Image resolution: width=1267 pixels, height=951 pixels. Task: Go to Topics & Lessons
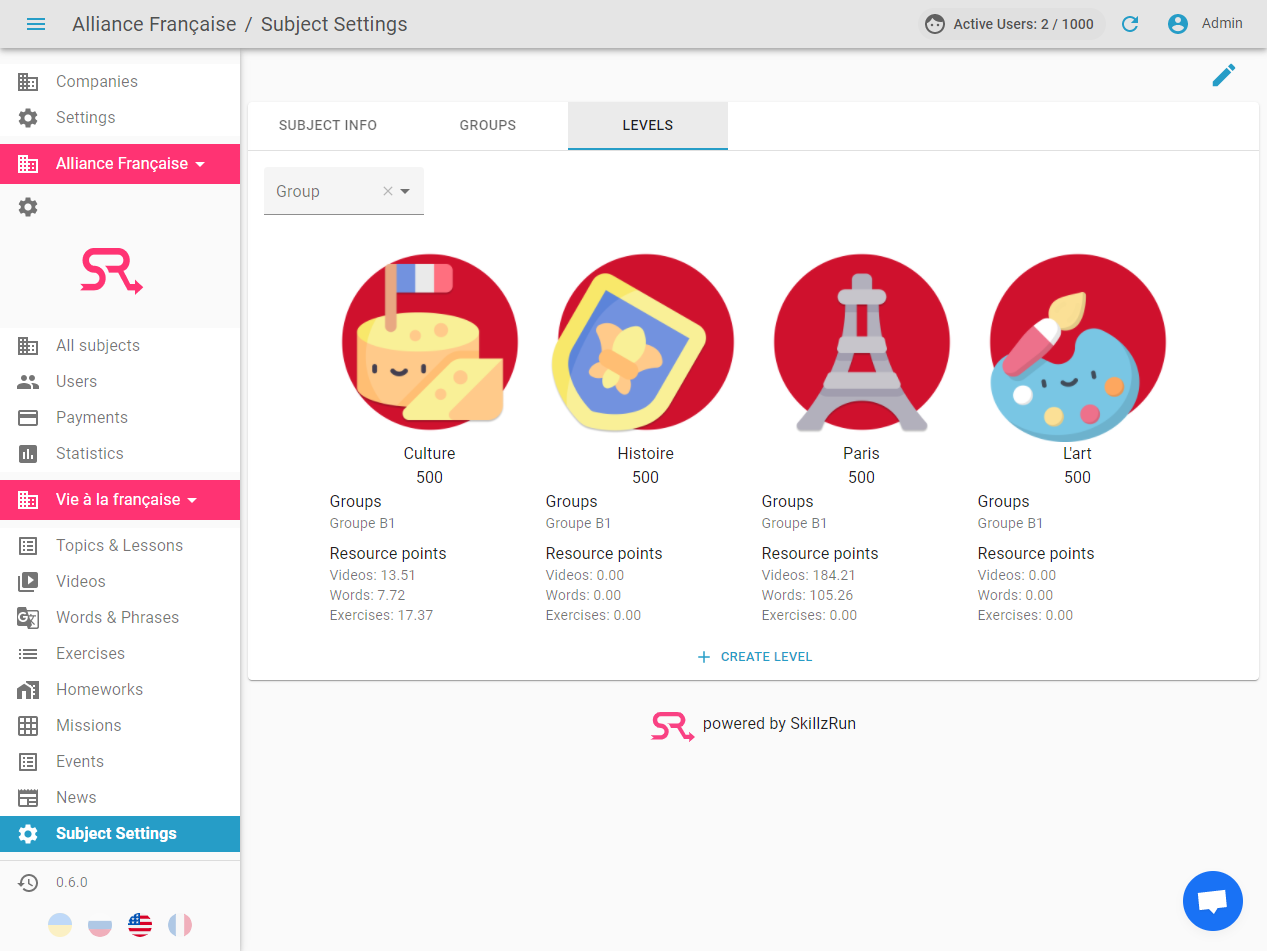pyautogui.click(x=120, y=546)
